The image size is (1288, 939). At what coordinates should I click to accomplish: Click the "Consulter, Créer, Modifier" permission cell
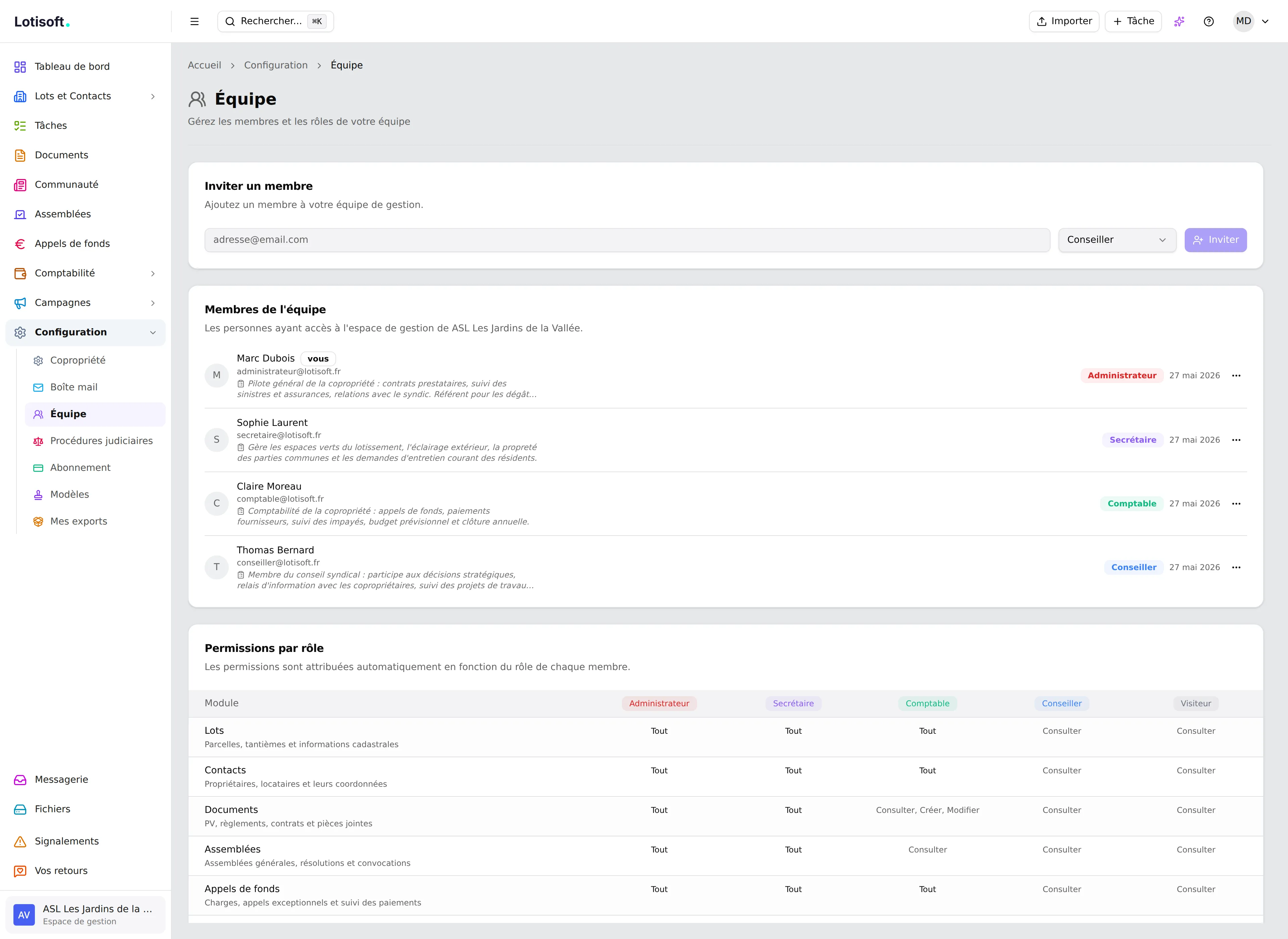coord(928,811)
